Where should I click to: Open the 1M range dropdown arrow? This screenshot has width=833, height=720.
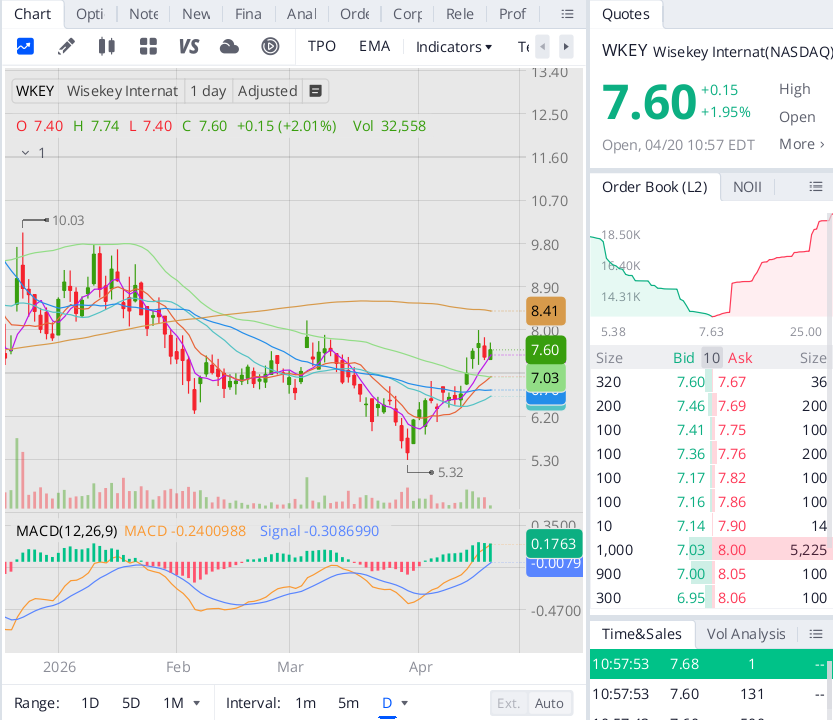197,703
